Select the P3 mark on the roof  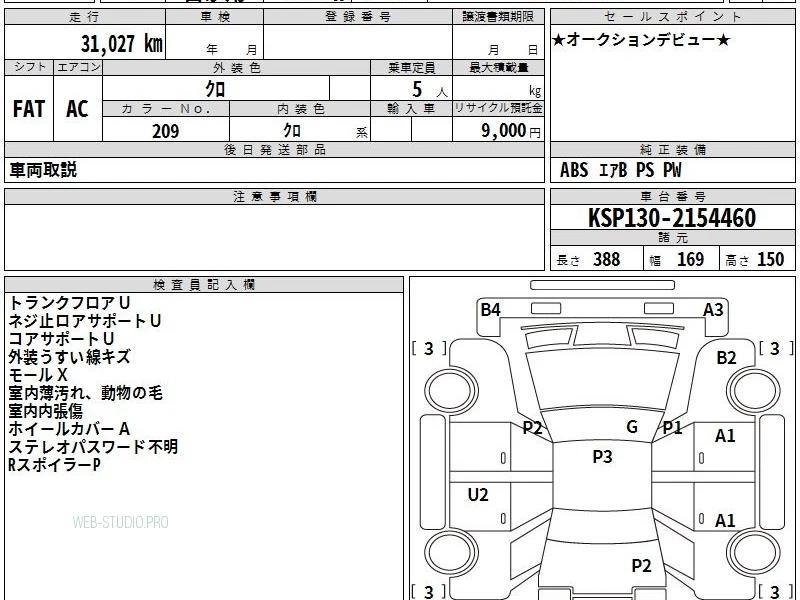tap(602, 456)
